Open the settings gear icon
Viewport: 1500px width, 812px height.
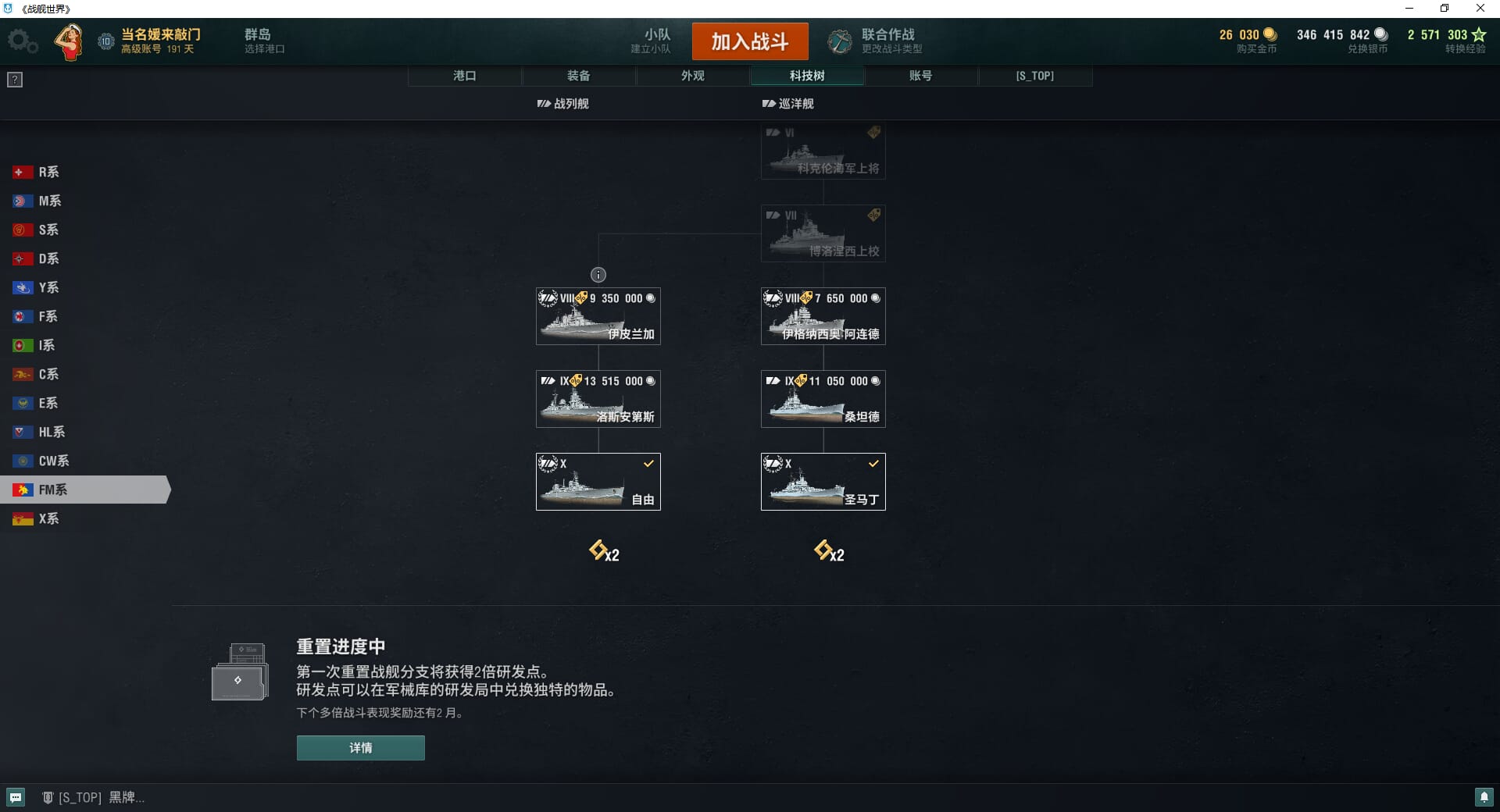point(22,41)
